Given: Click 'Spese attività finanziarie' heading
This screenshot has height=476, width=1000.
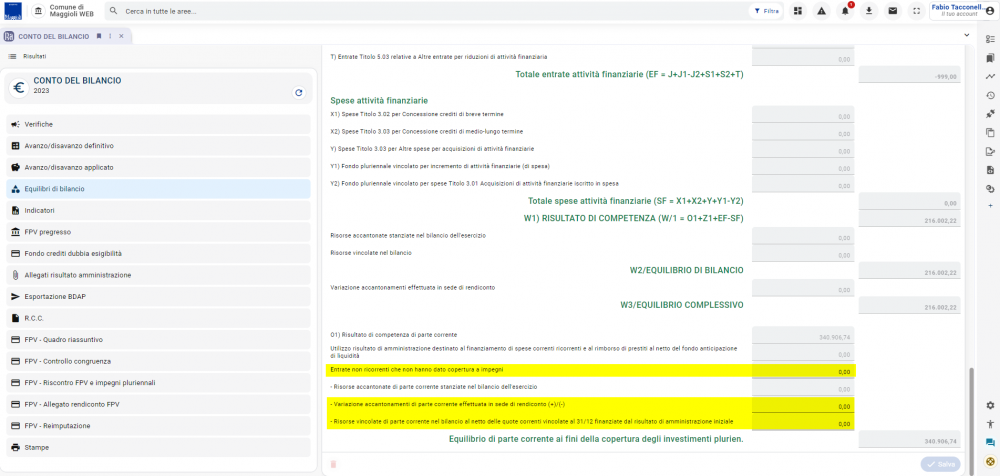Looking at the screenshot, I should (x=379, y=100).
